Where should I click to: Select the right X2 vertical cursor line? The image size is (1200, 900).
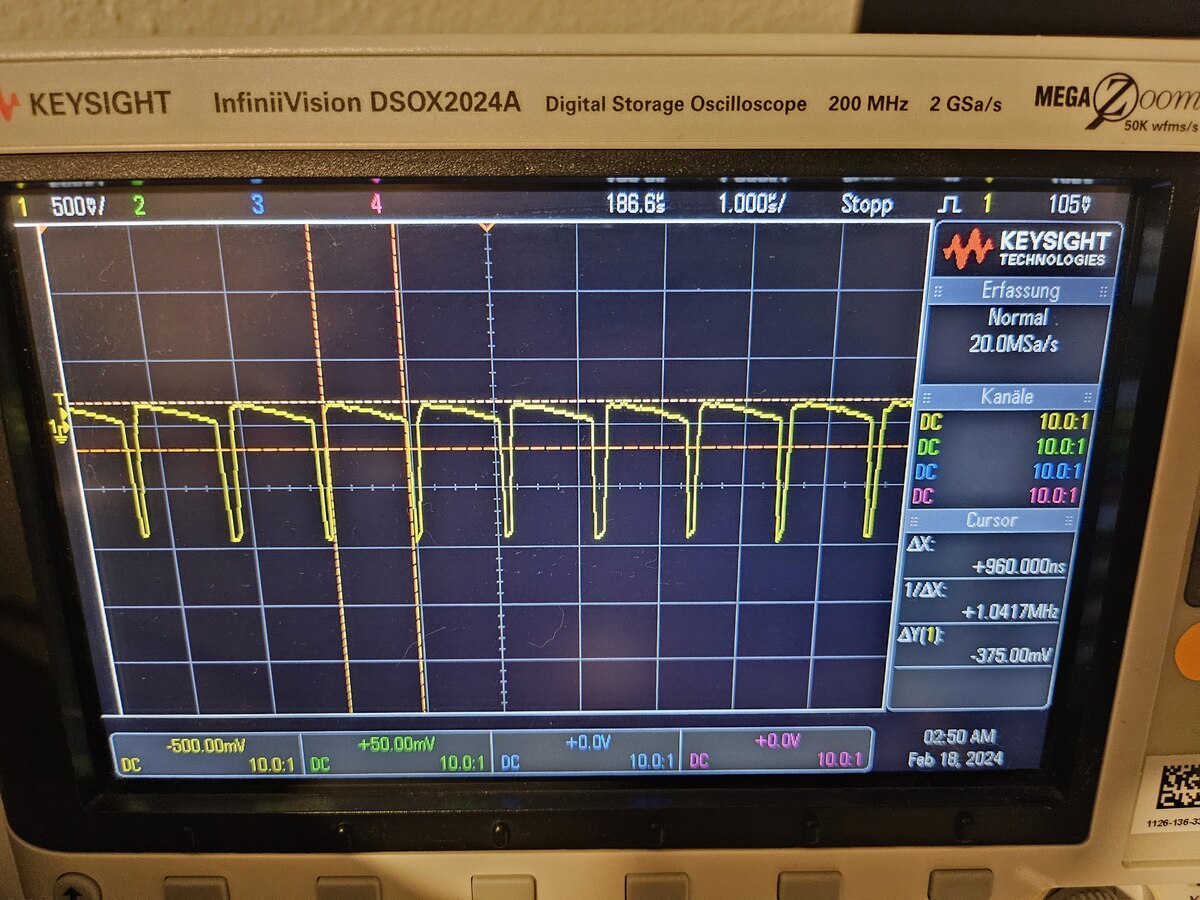tap(410, 468)
